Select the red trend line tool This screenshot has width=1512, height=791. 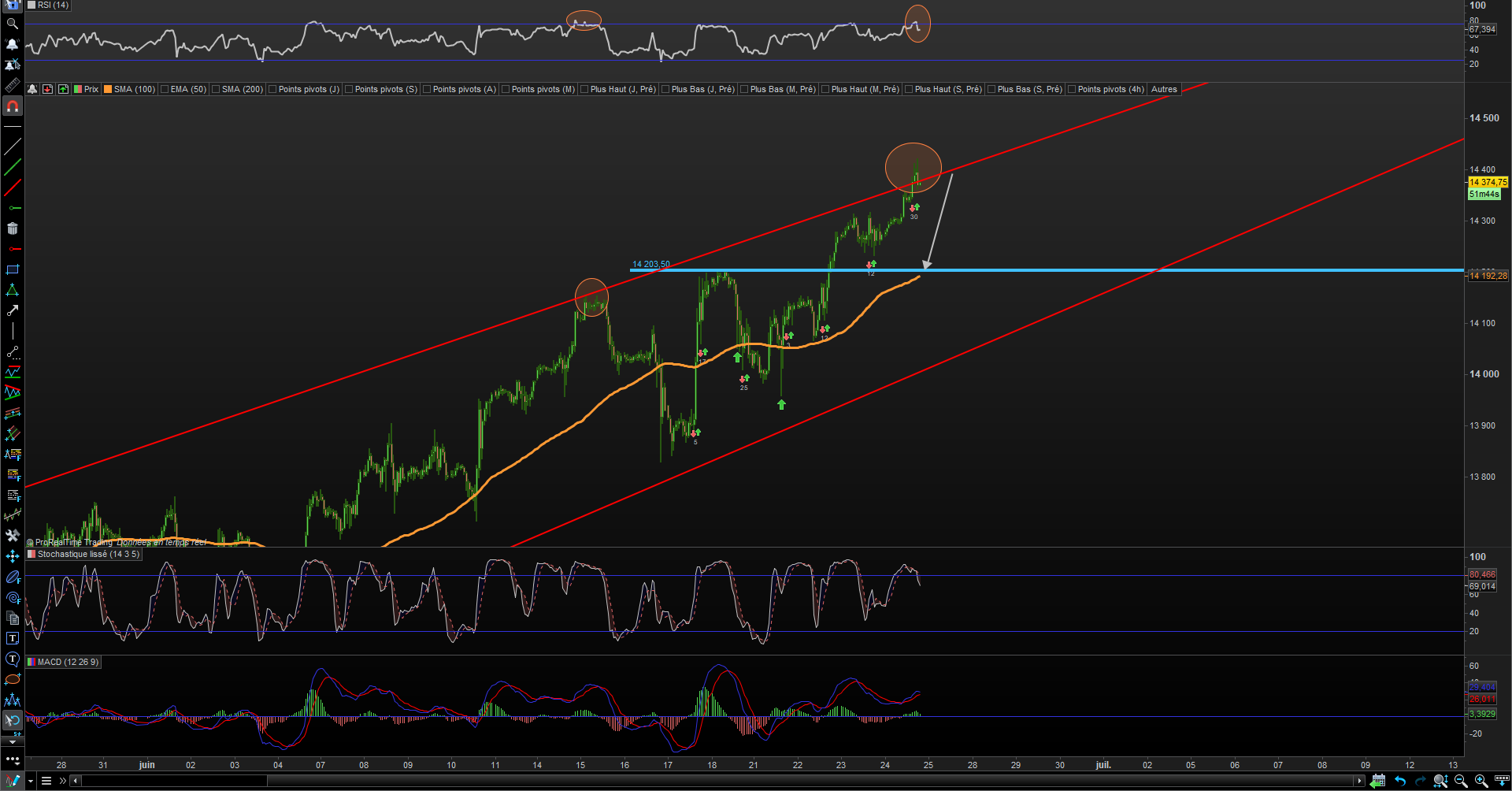point(12,188)
